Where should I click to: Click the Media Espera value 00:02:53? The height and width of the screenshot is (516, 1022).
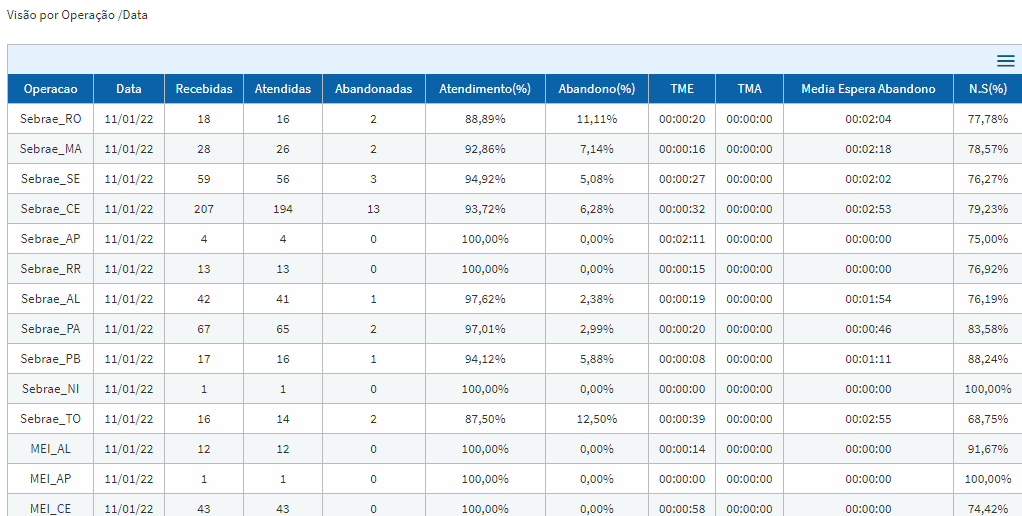click(x=868, y=209)
